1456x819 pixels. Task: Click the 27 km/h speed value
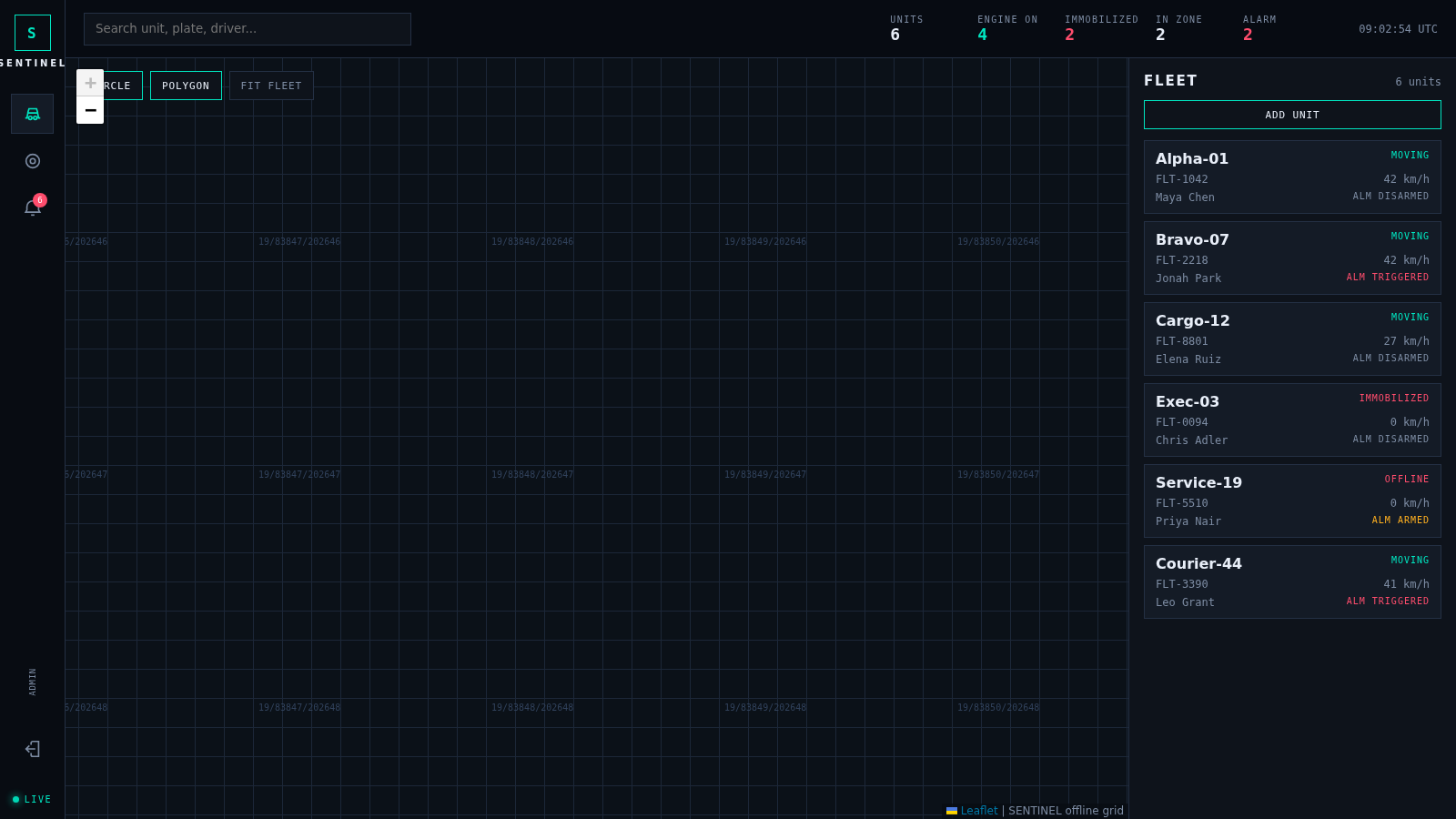tap(1406, 341)
